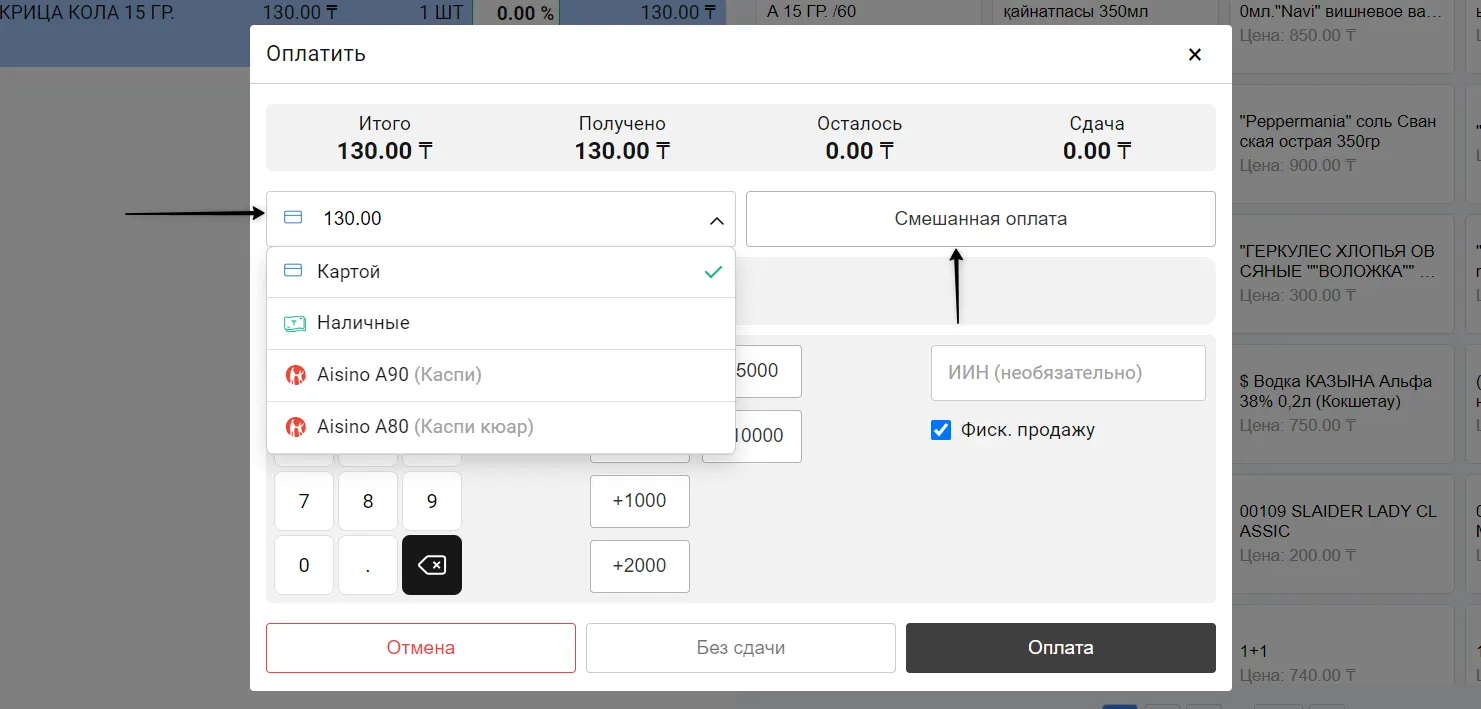
Task: Uncheck the Фиск. продажу checkbox
Action: point(941,430)
